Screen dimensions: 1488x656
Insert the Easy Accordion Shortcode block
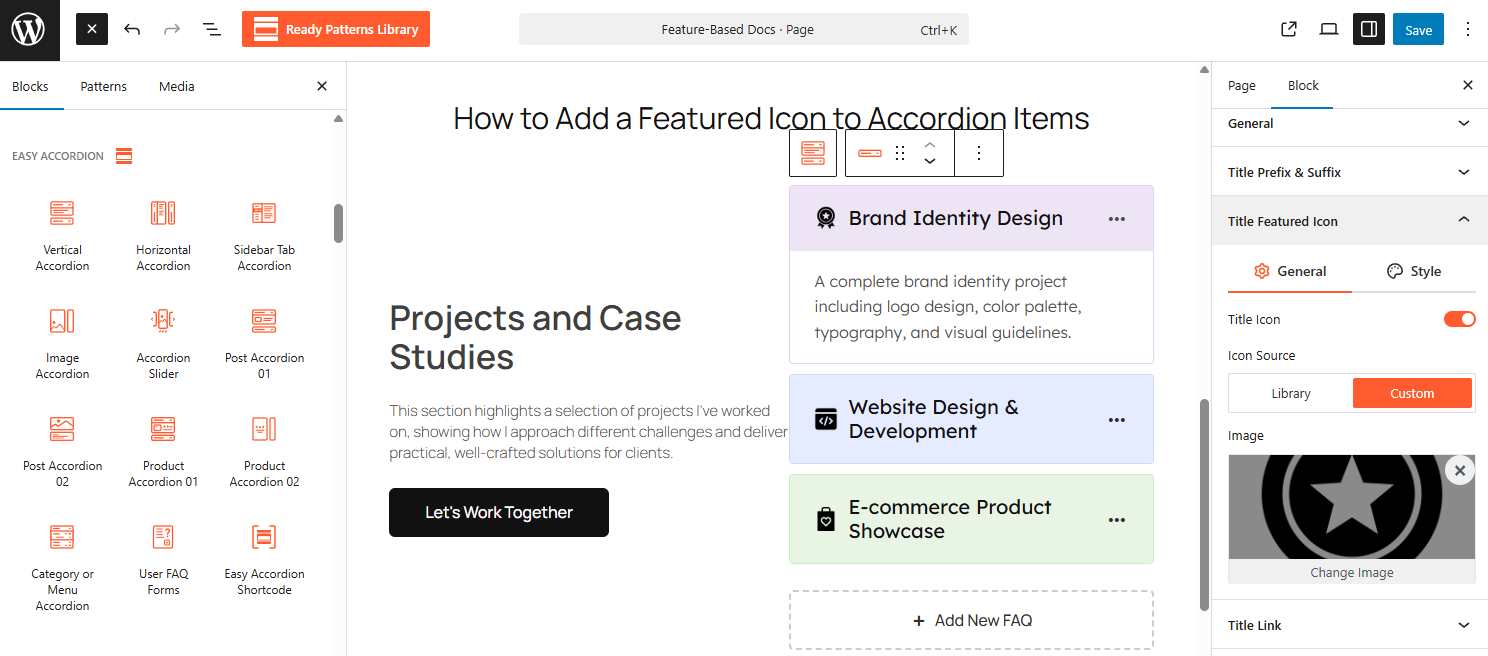[264, 559]
